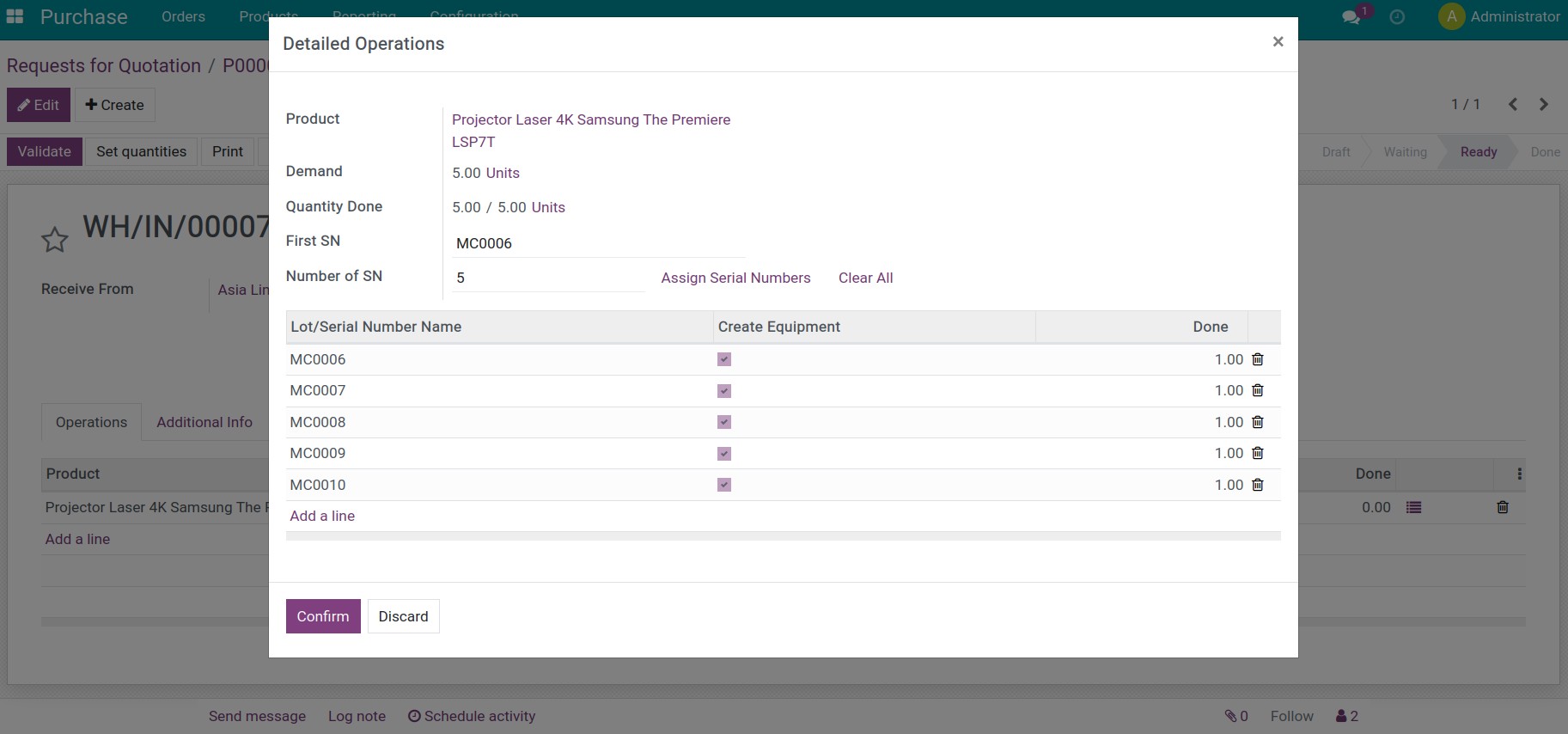This screenshot has width=1568, height=734.
Task: Add a line to serial numbers
Action: tap(322, 516)
